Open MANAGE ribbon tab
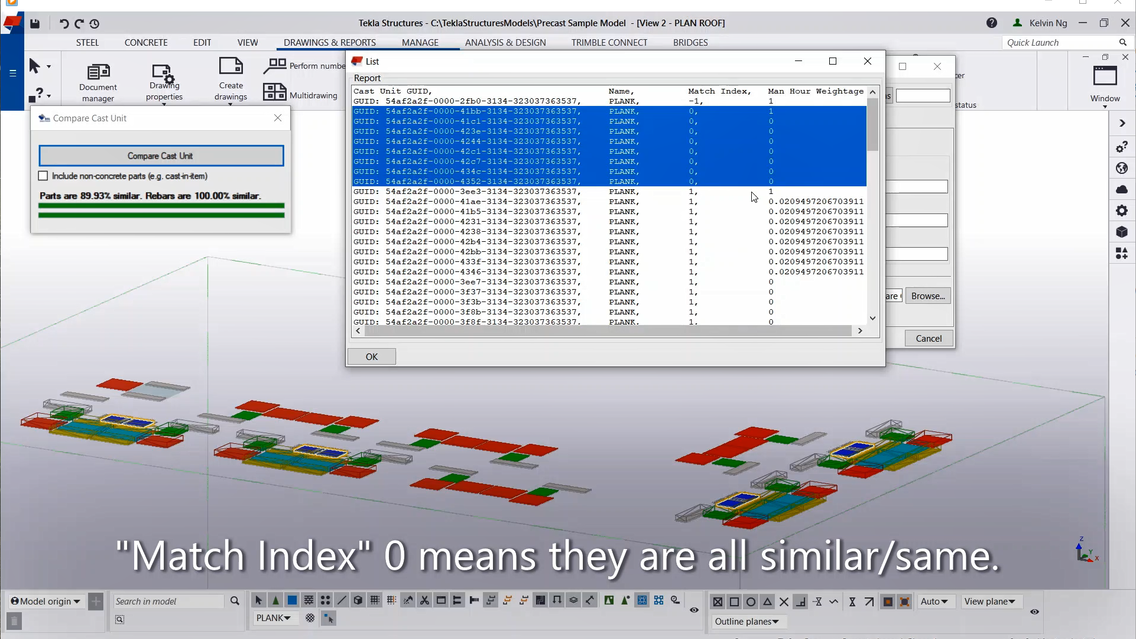The image size is (1136, 639). [x=420, y=43]
